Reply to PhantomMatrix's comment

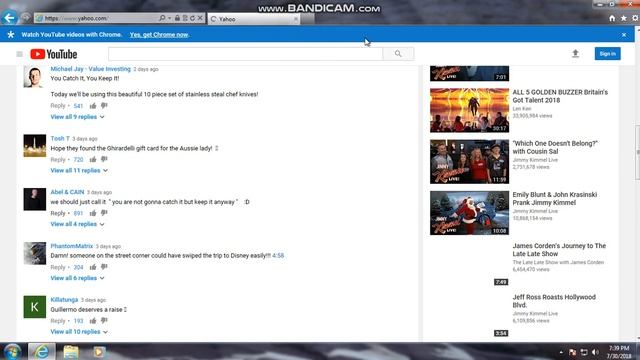(58, 267)
